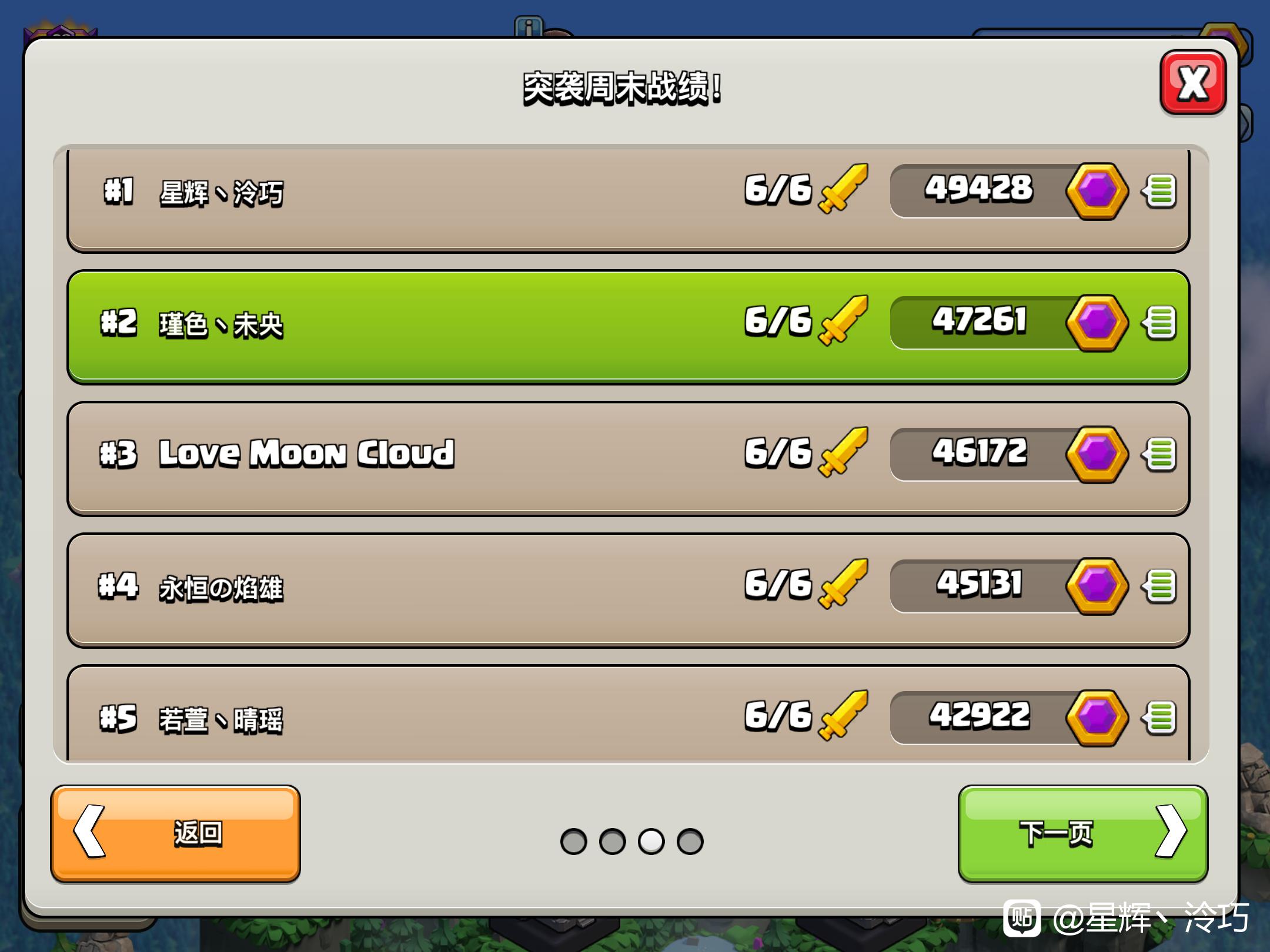Go to next page with 下一页 button
This screenshot has height=952, width=1270.
[1083, 834]
